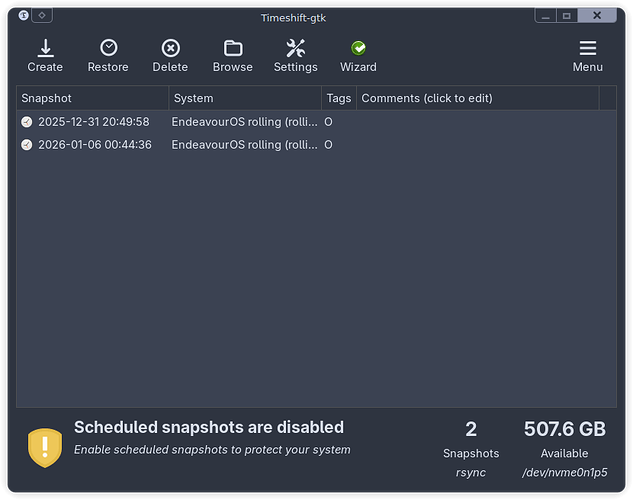The height and width of the screenshot is (500, 632).
Task: Select the 2026-01-06 00:44:36 snapshot
Action: click(94, 145)
